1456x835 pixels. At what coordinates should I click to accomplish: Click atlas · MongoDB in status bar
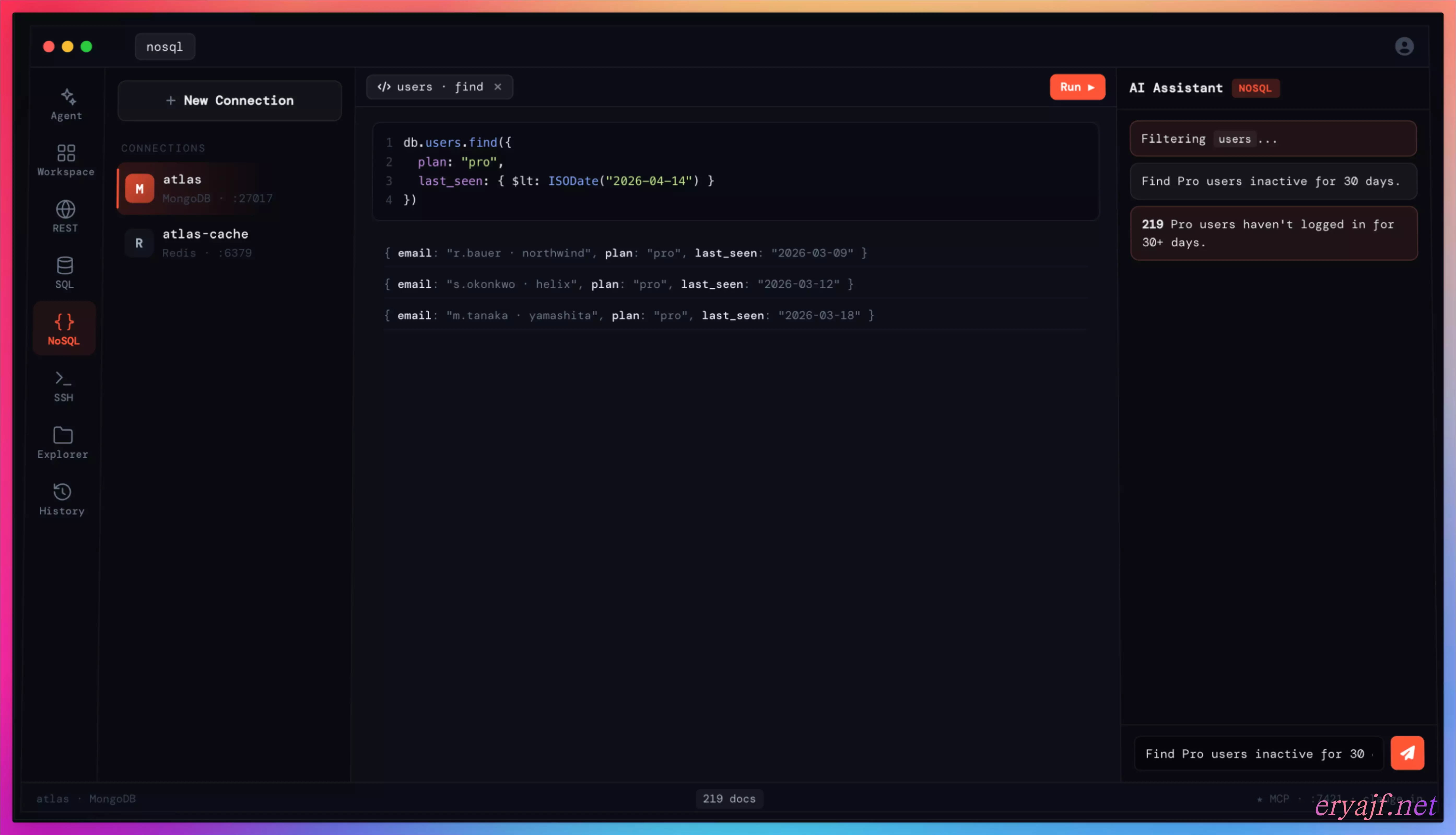pos(86,798)
